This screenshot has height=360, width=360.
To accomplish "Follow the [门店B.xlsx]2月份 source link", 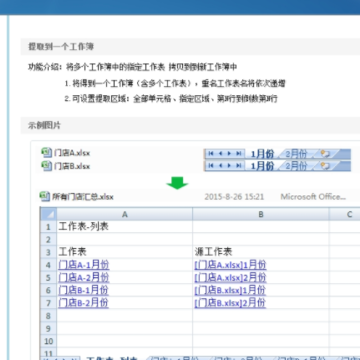I will (230, 303).
